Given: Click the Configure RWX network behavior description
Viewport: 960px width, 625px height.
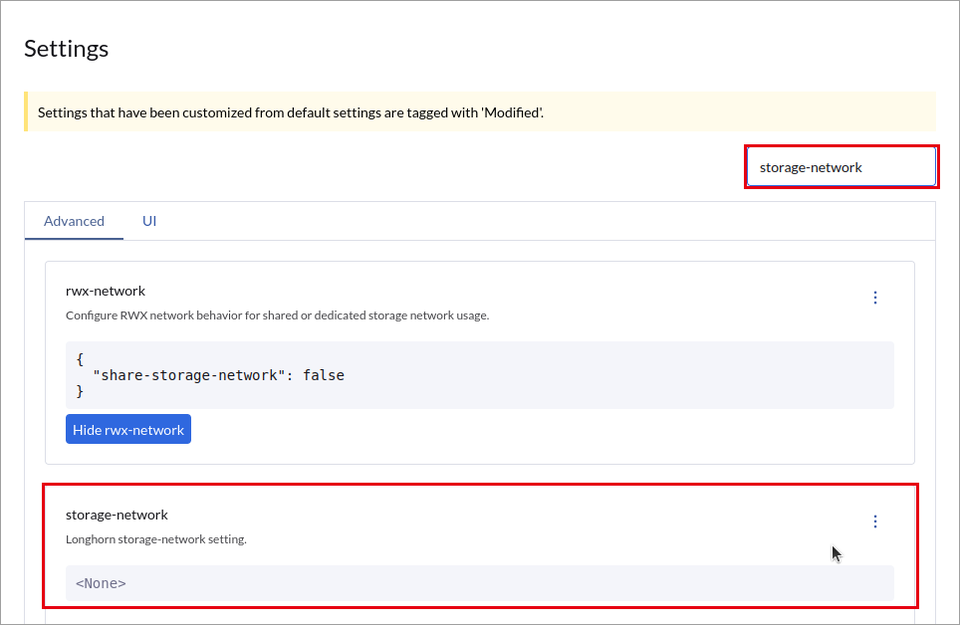Looking at the screenshot, I should [277, 315].
